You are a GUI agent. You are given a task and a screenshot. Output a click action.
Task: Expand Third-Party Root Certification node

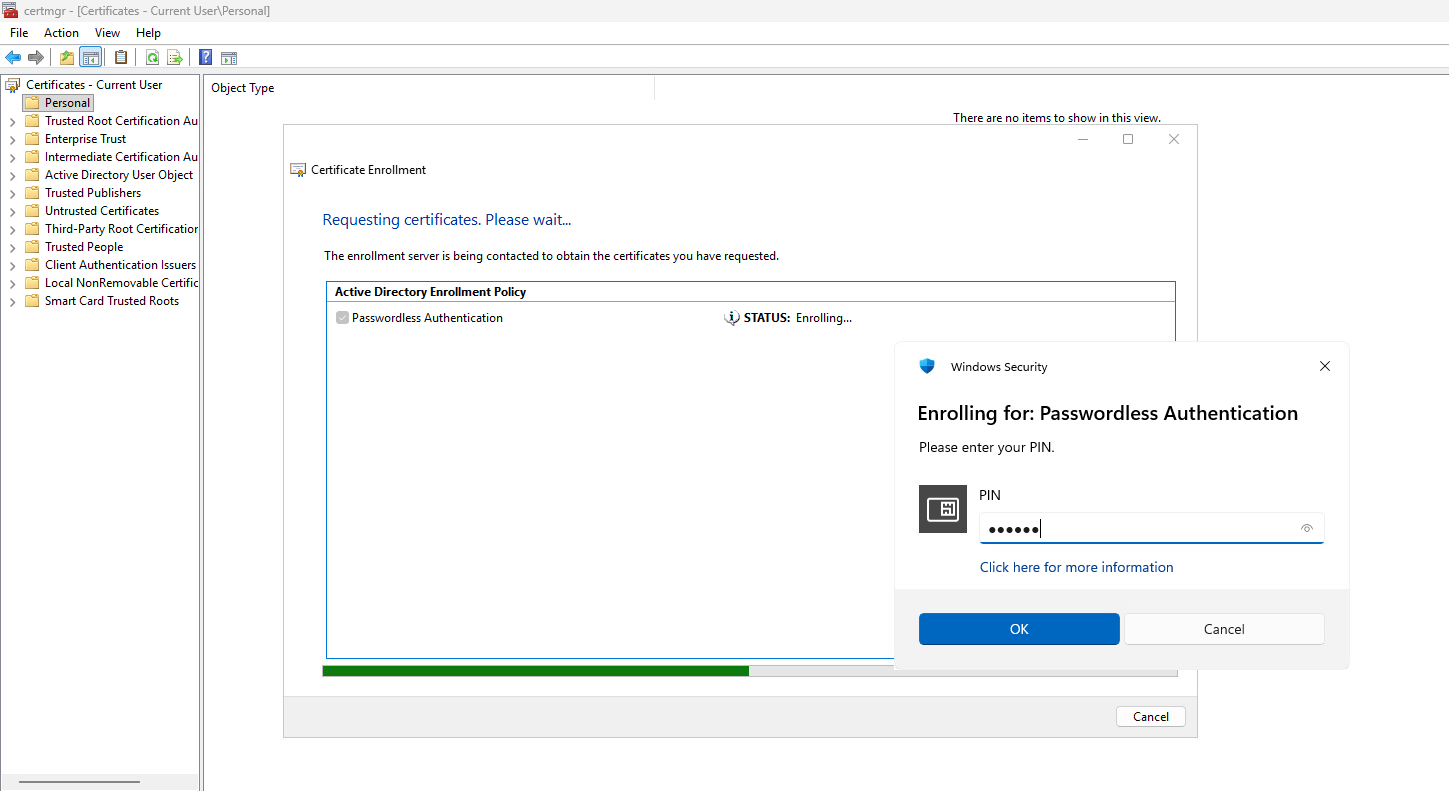pyautogui.click(x=12, y=229)
